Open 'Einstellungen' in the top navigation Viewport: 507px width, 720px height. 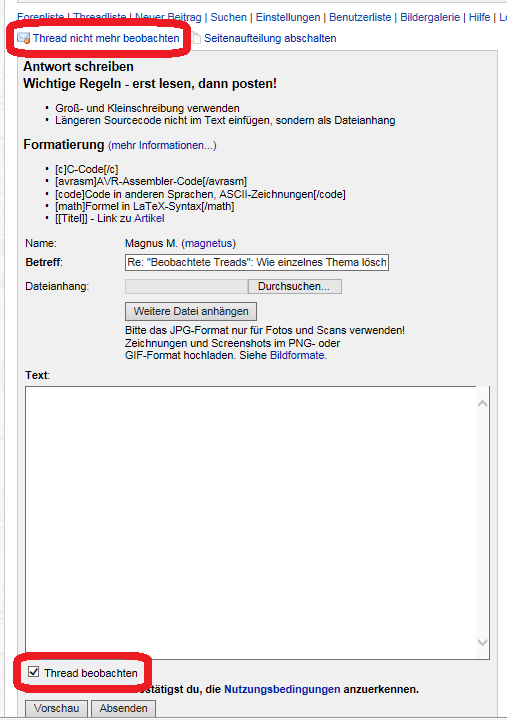(x=288, y=17)
